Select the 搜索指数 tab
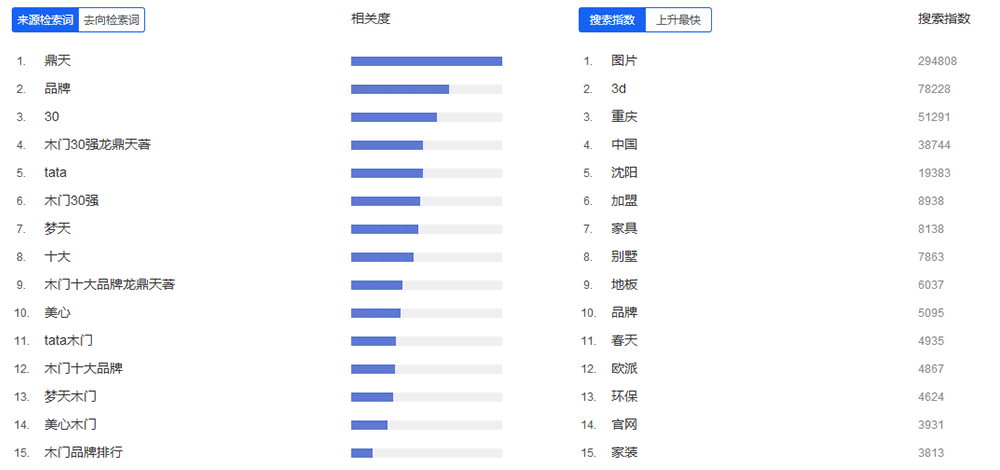Image resolution: width=1000 pixels, height=470 pixels. click(x=612, y=20)
